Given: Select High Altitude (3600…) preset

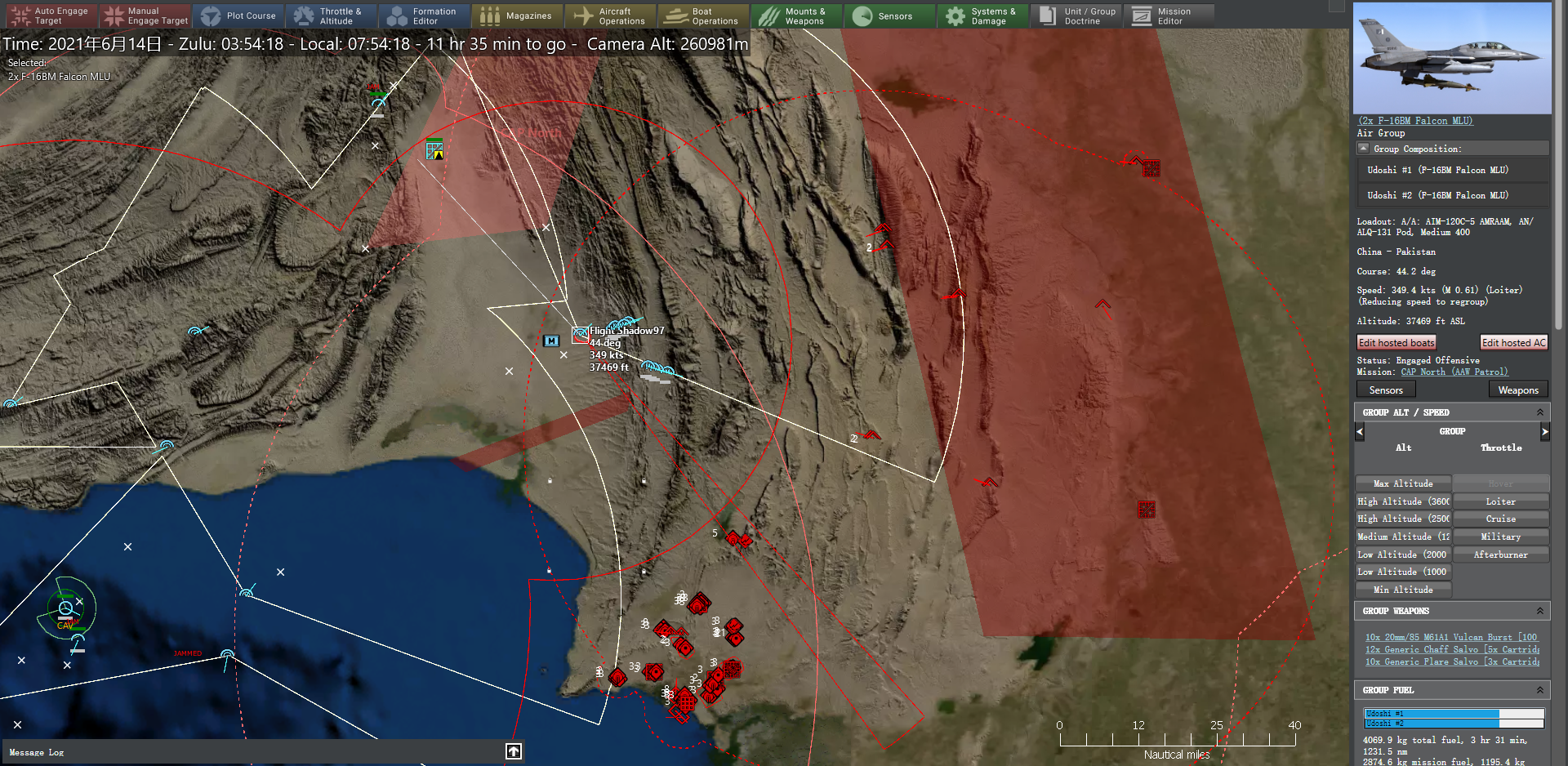Looking at the screenshot, I should 1403,501.
